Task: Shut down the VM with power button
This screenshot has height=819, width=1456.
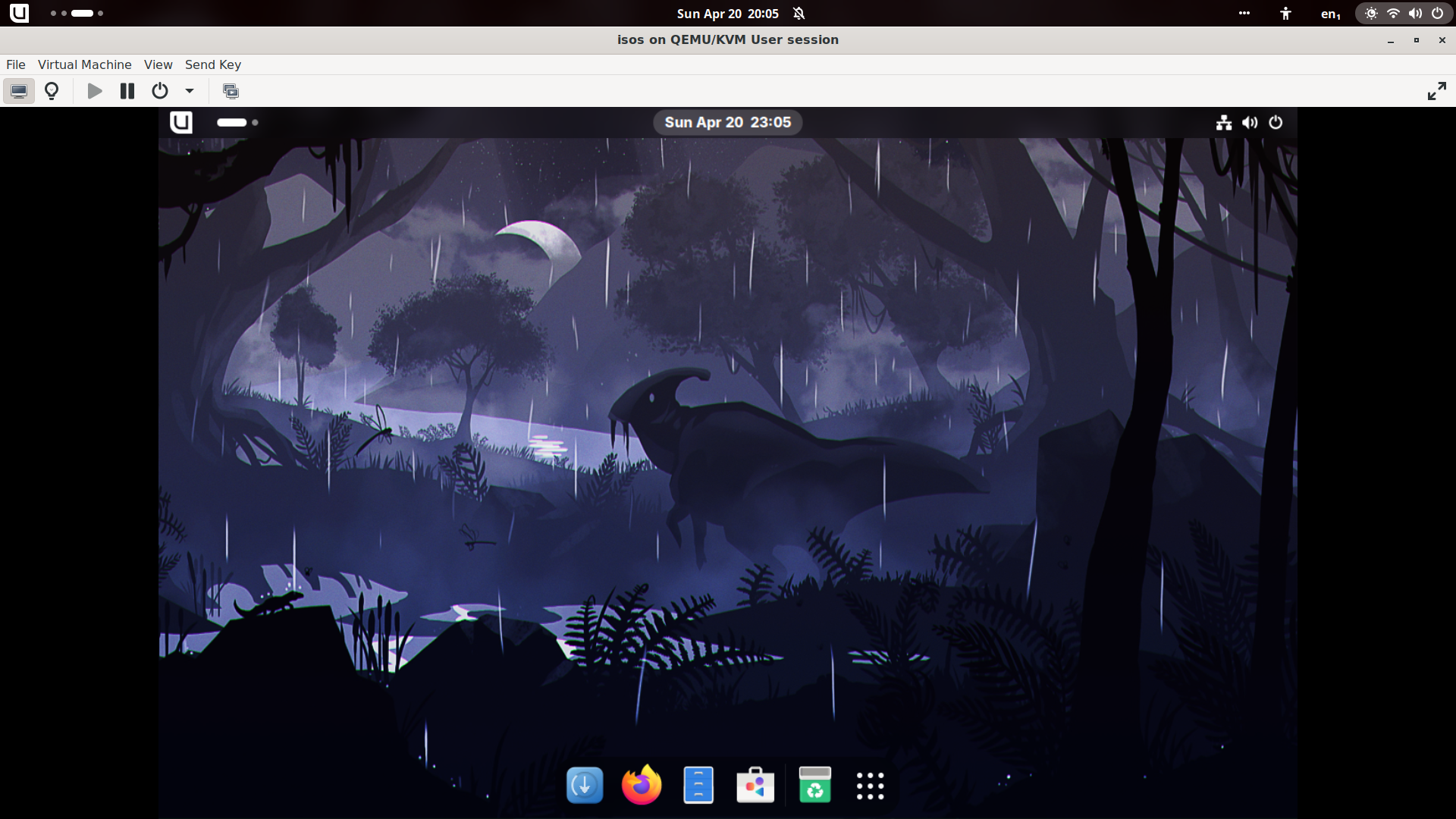Action: (159, 91)
